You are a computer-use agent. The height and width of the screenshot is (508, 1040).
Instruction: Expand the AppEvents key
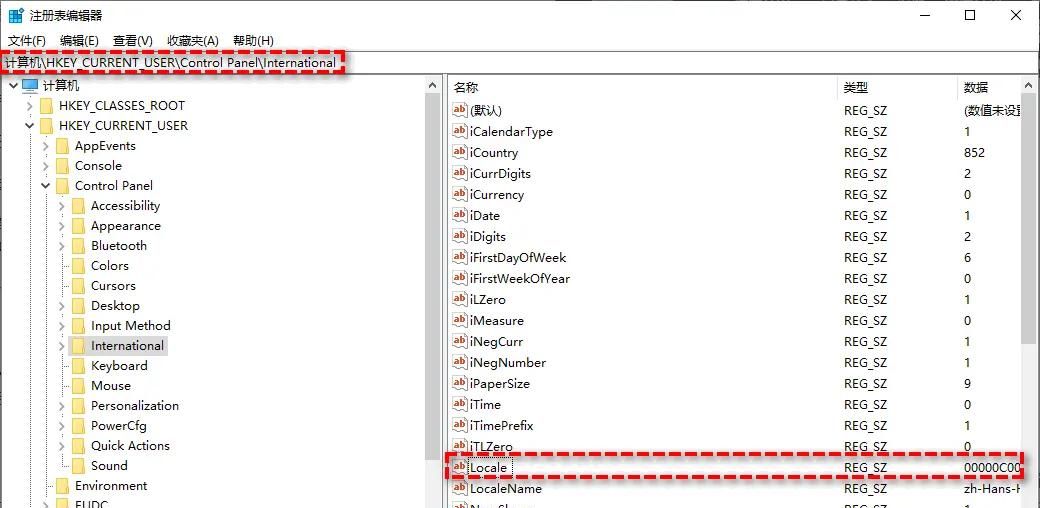click(45, 146)
